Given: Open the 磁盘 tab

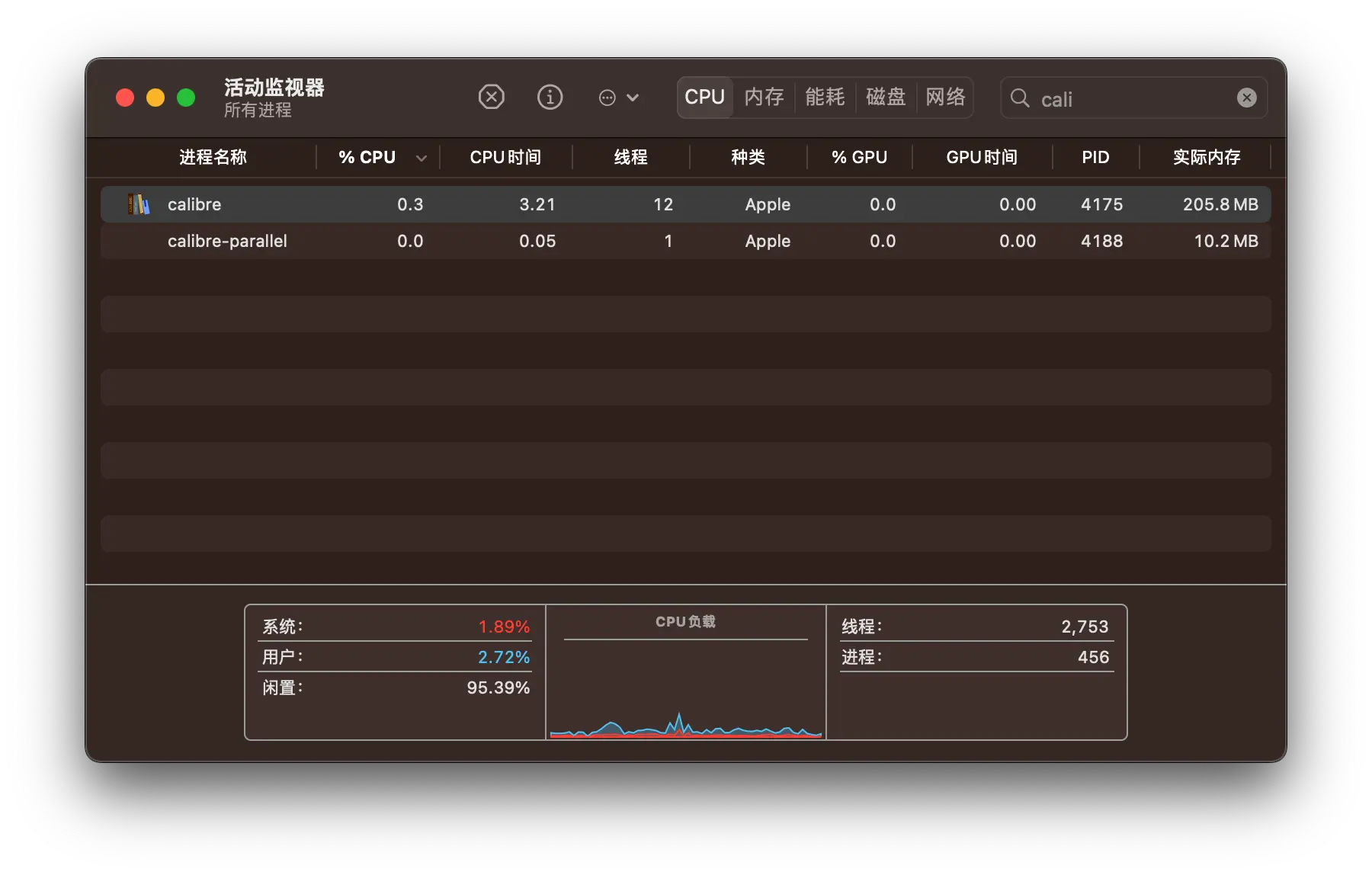Looking at the screenshot, I should tap(886, 98).
